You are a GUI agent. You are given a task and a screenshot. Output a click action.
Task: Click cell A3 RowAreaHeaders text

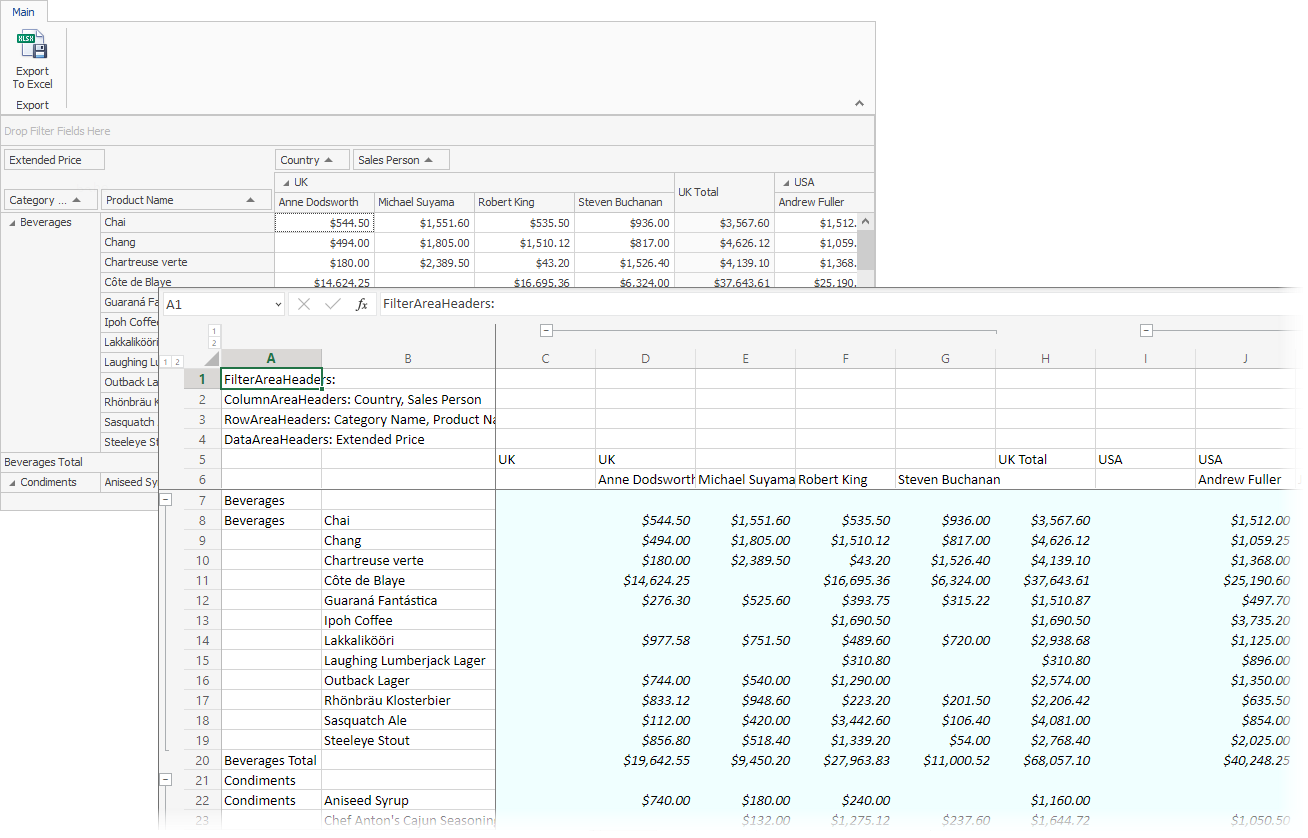tap(359, 419)
